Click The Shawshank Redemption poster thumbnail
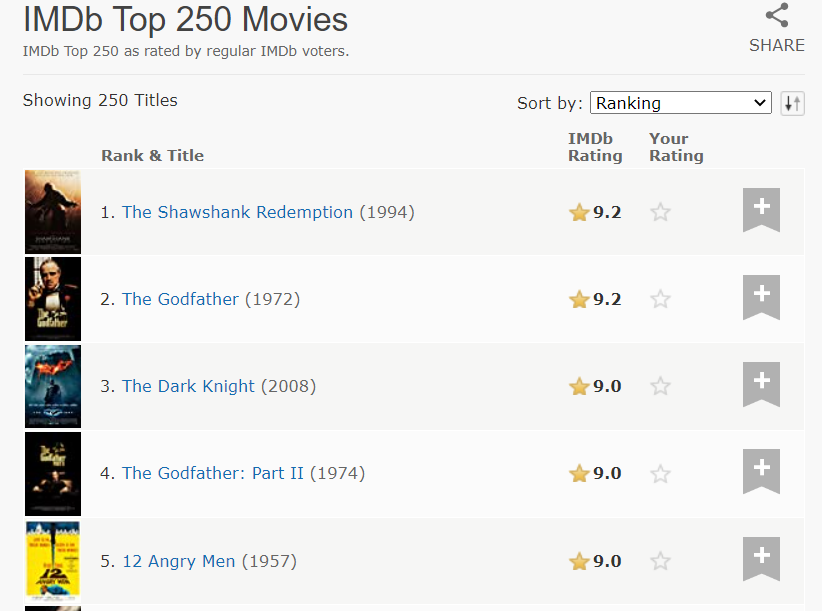822x611 pixels. [53, 212]
